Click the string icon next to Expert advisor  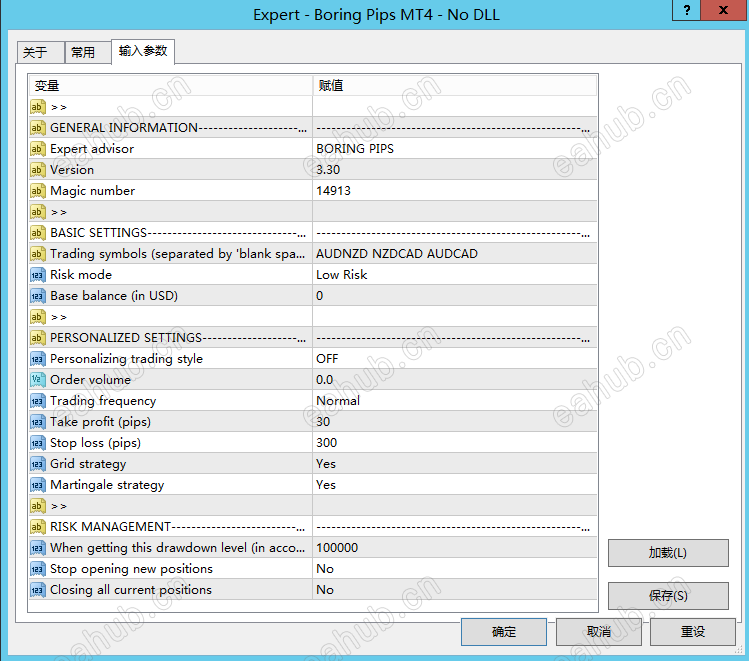(38, 149)
